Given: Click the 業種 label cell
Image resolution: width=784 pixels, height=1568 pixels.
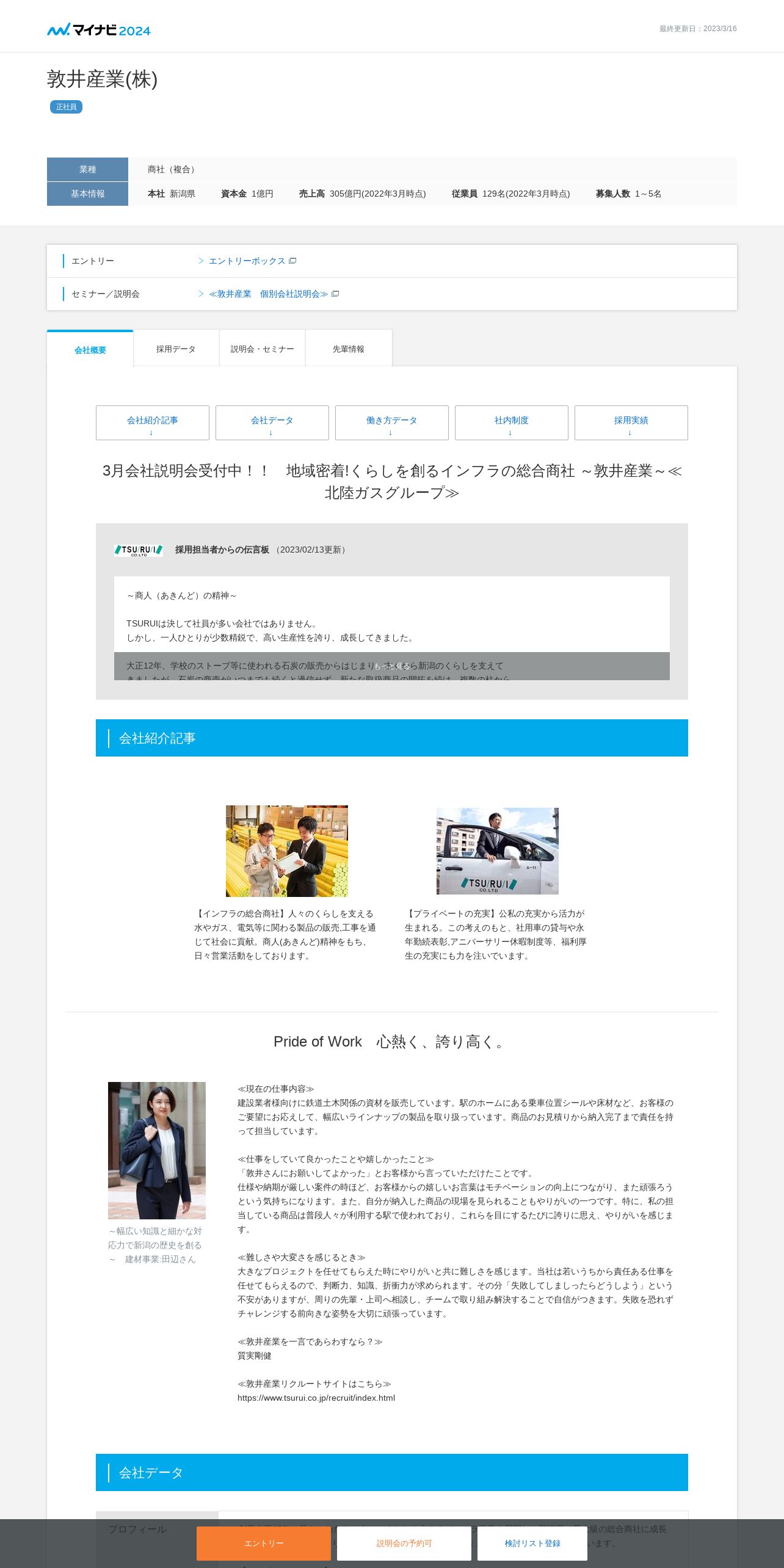Looking at the screenshot, I should pyautogui.click(x=87, y=169).
